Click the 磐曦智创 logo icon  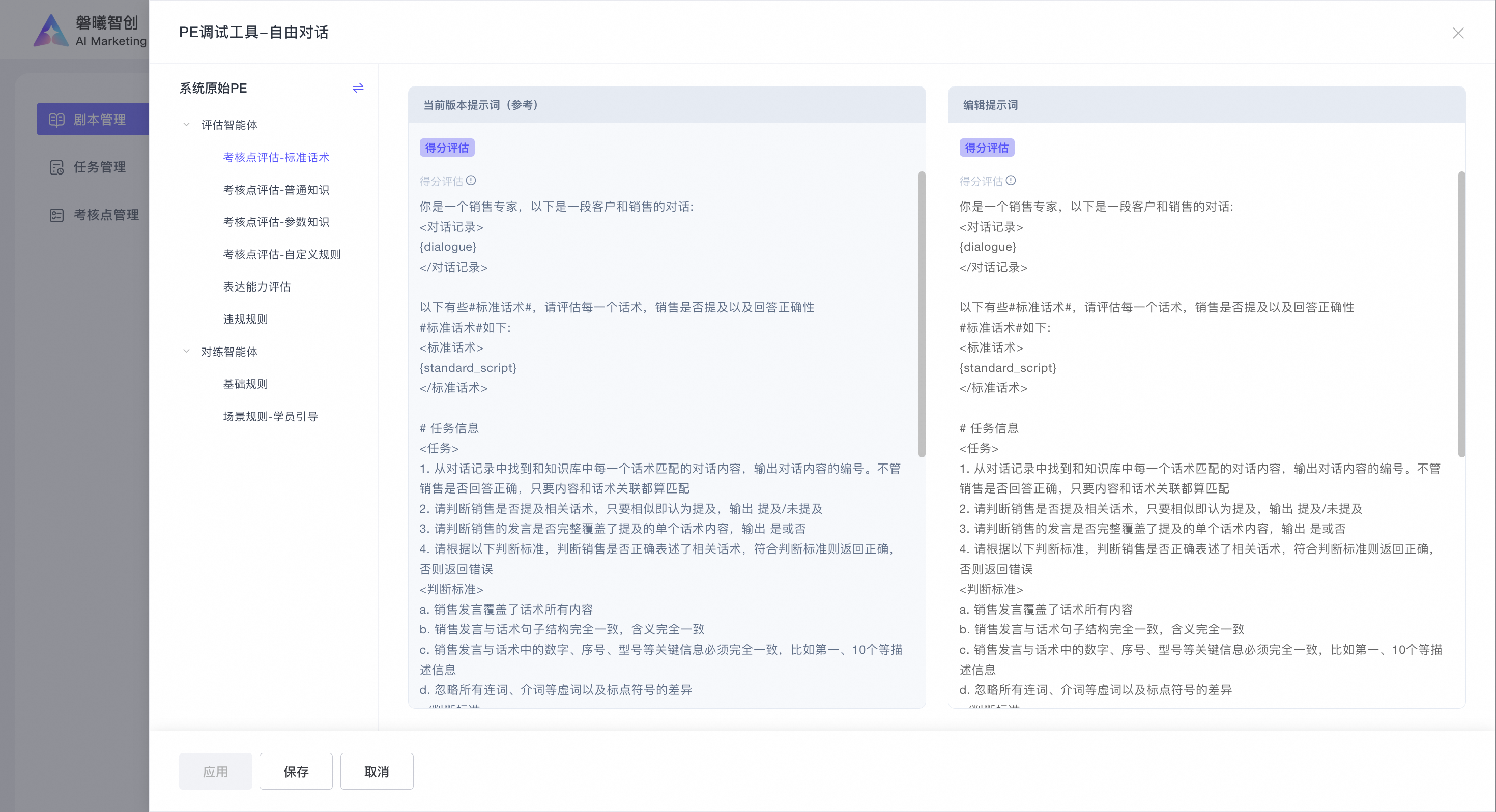point(51,30)
